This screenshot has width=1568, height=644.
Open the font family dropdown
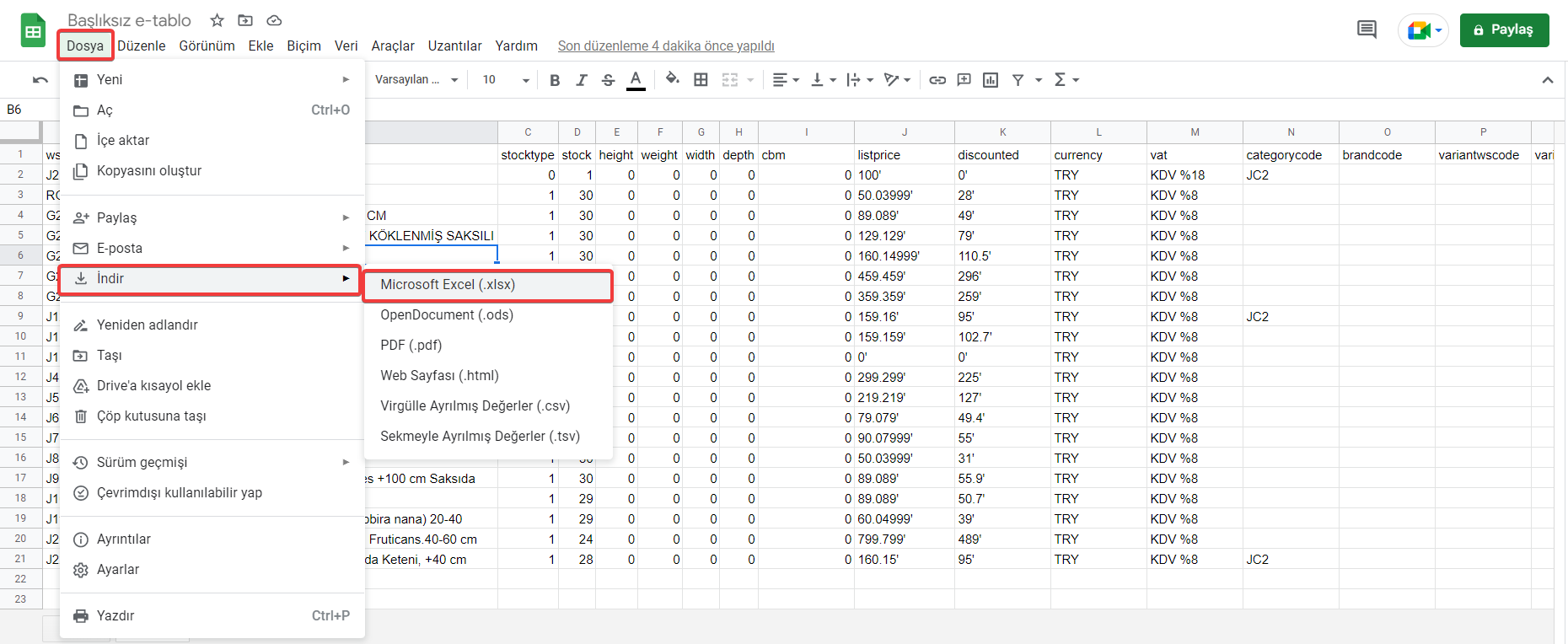(416, 80)
